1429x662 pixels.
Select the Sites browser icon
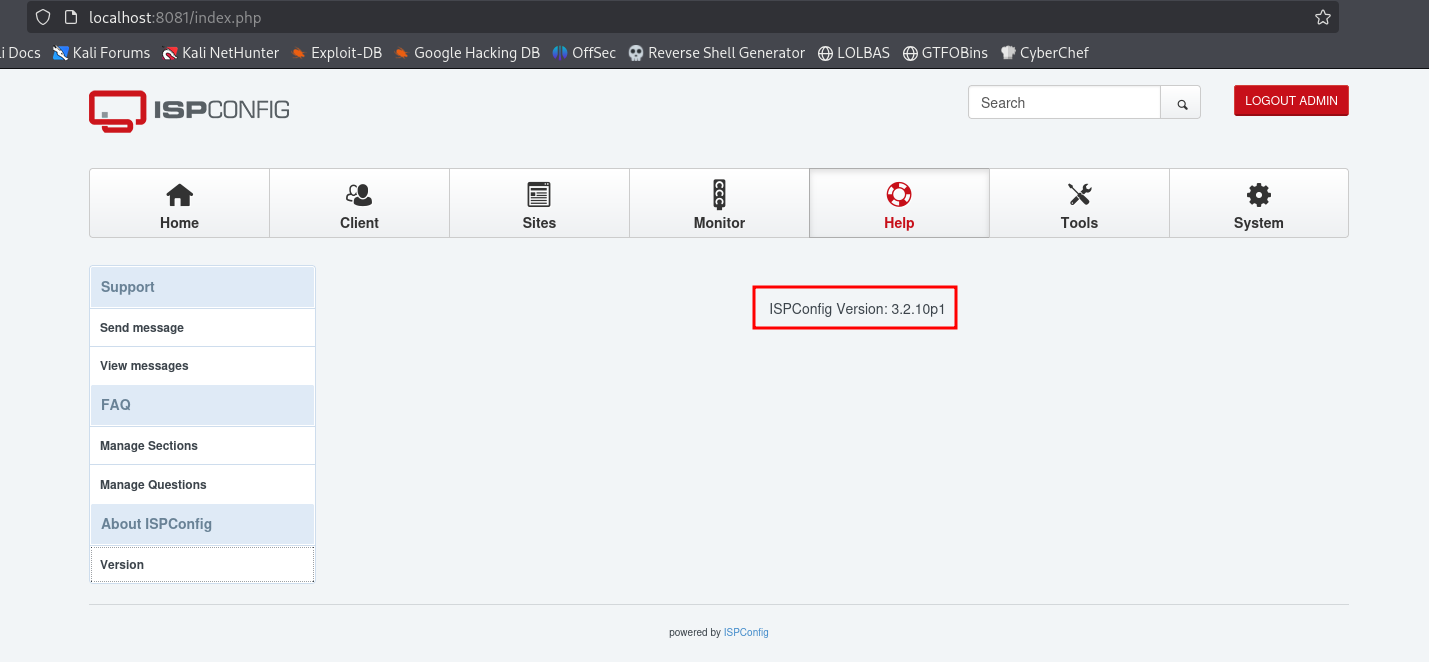(539, 194)
